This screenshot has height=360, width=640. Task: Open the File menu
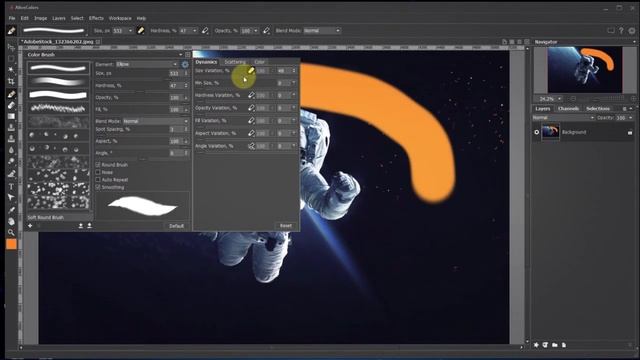[12, 18]
